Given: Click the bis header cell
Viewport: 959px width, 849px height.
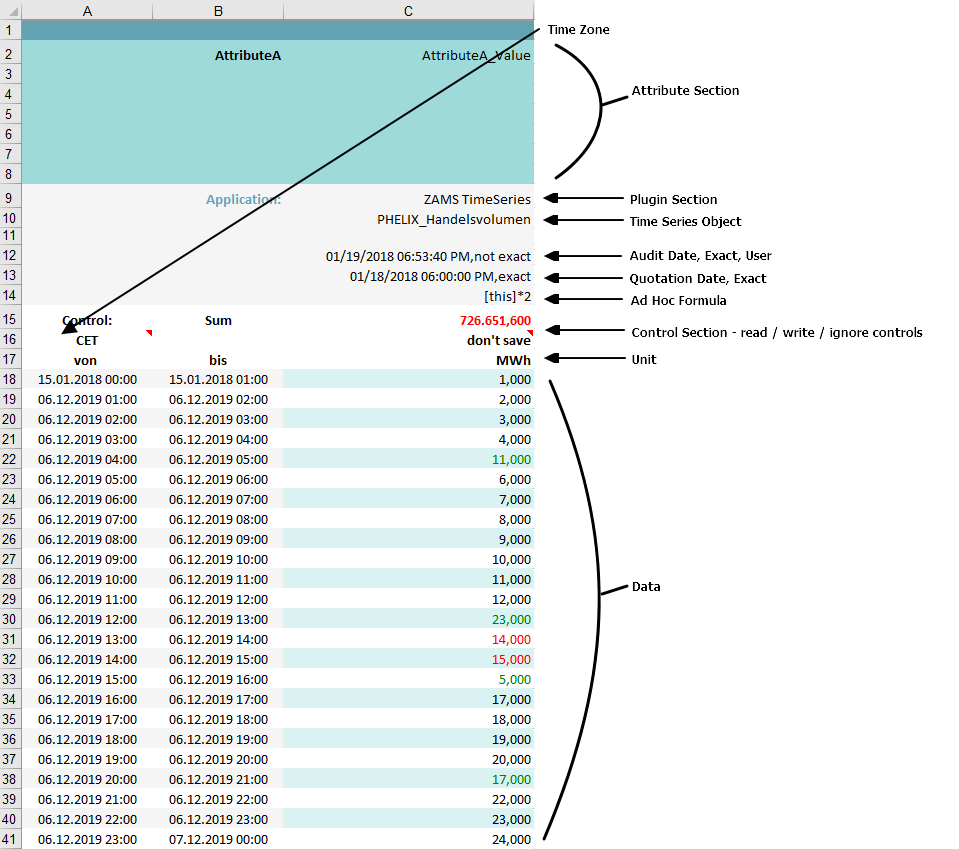Looking at the screenshot, I should tap(218, 361).
